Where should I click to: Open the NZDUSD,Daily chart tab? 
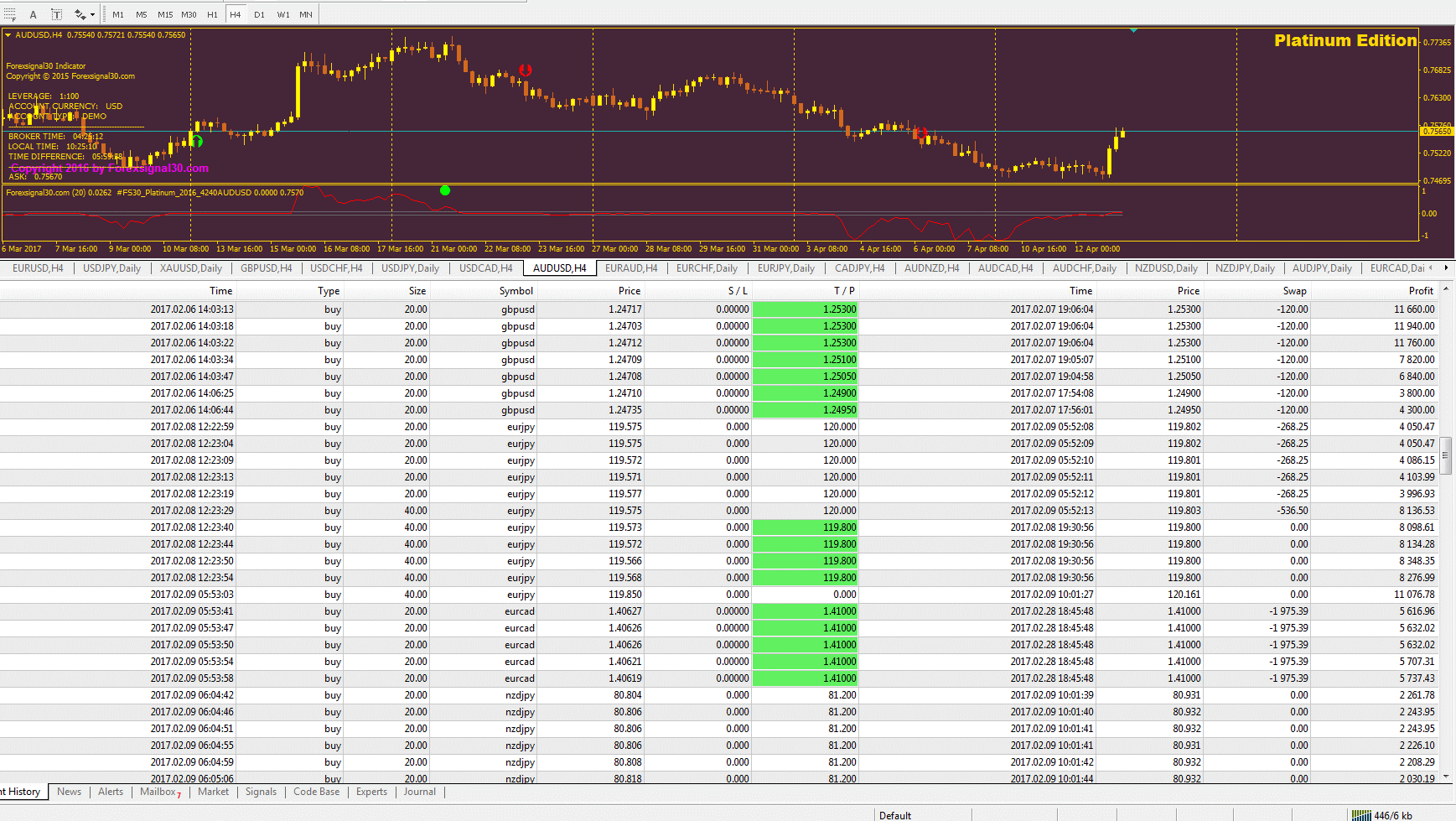1166,268
